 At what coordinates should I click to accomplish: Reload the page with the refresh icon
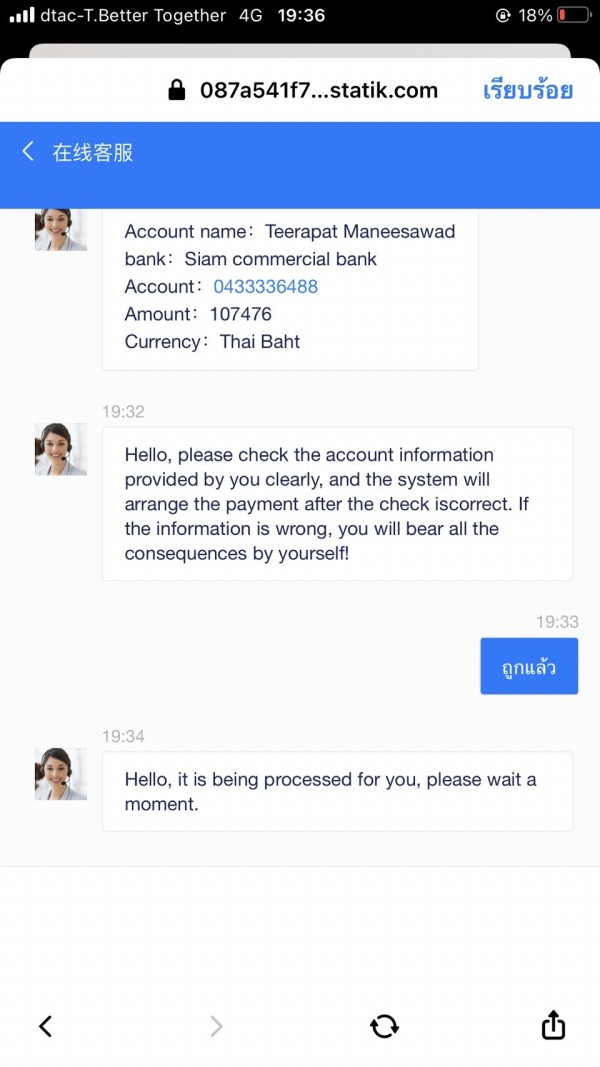tap(384, 1025)
